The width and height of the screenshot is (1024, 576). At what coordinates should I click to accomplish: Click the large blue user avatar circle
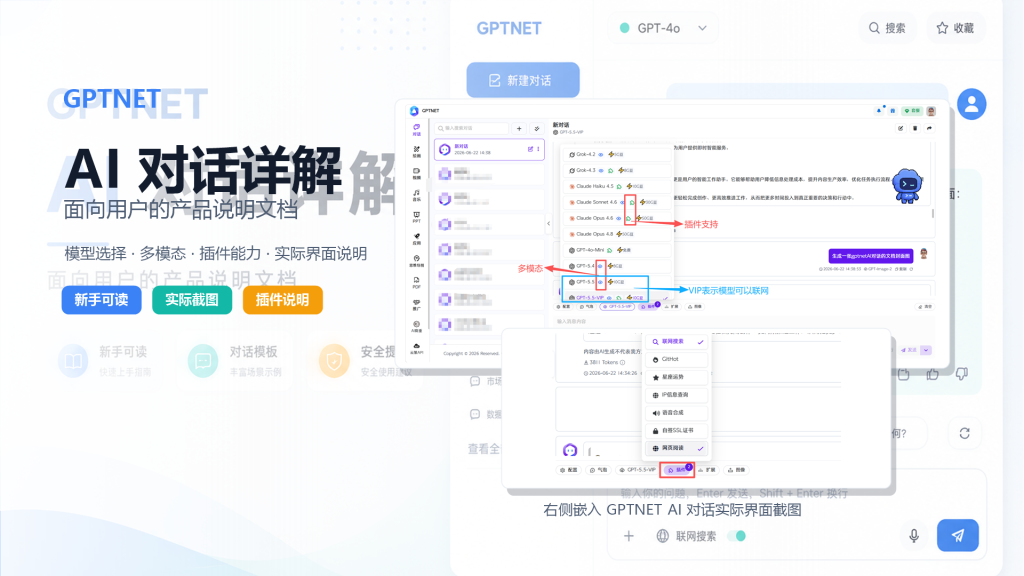[x=972, y=104]
